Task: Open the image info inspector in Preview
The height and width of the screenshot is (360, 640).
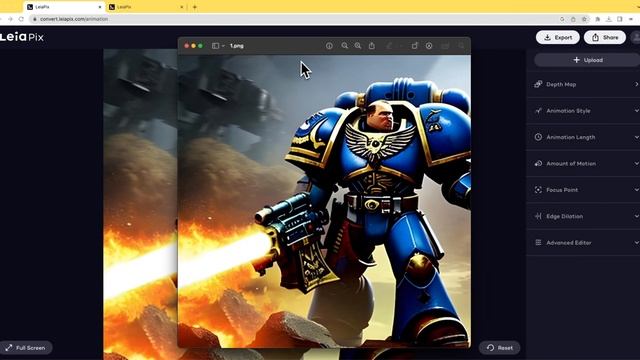Action: click(329, 46)
